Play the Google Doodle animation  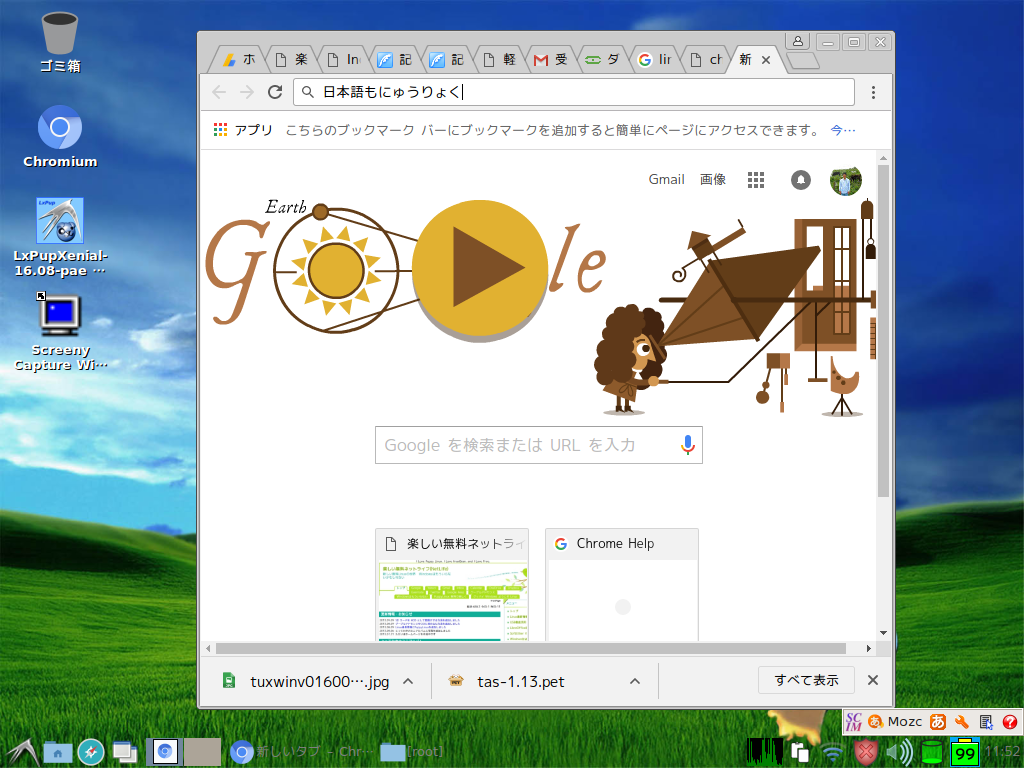[480, 268]
